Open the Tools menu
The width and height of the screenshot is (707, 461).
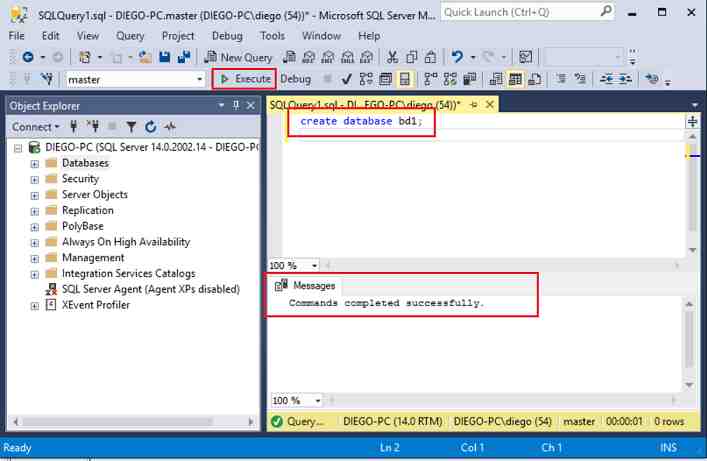pos(272,36)
